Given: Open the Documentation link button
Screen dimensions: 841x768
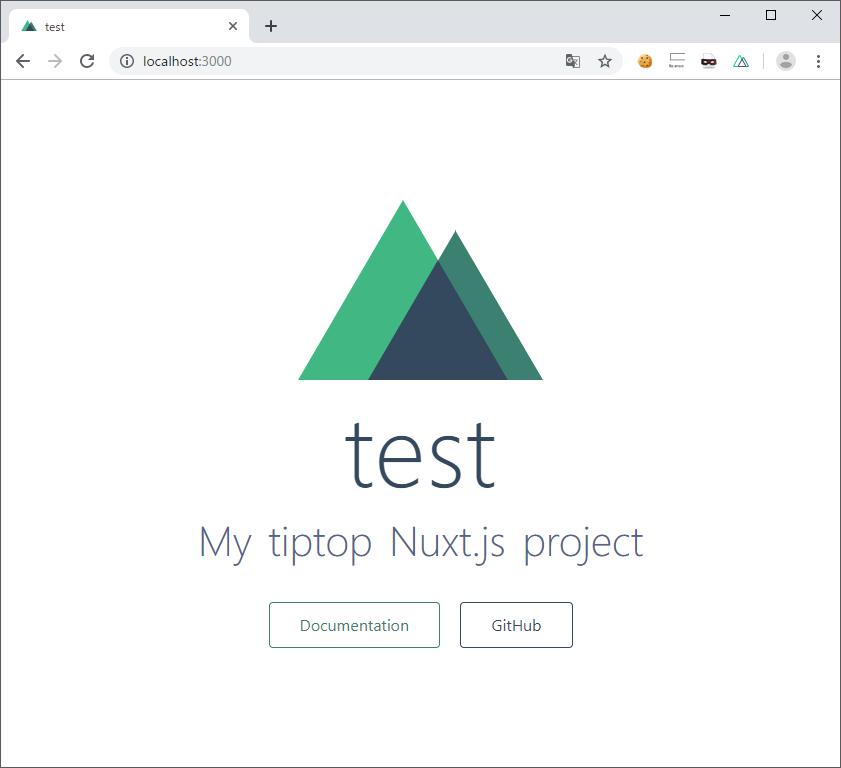Looking at the screenshot, I should click(355, 625).
